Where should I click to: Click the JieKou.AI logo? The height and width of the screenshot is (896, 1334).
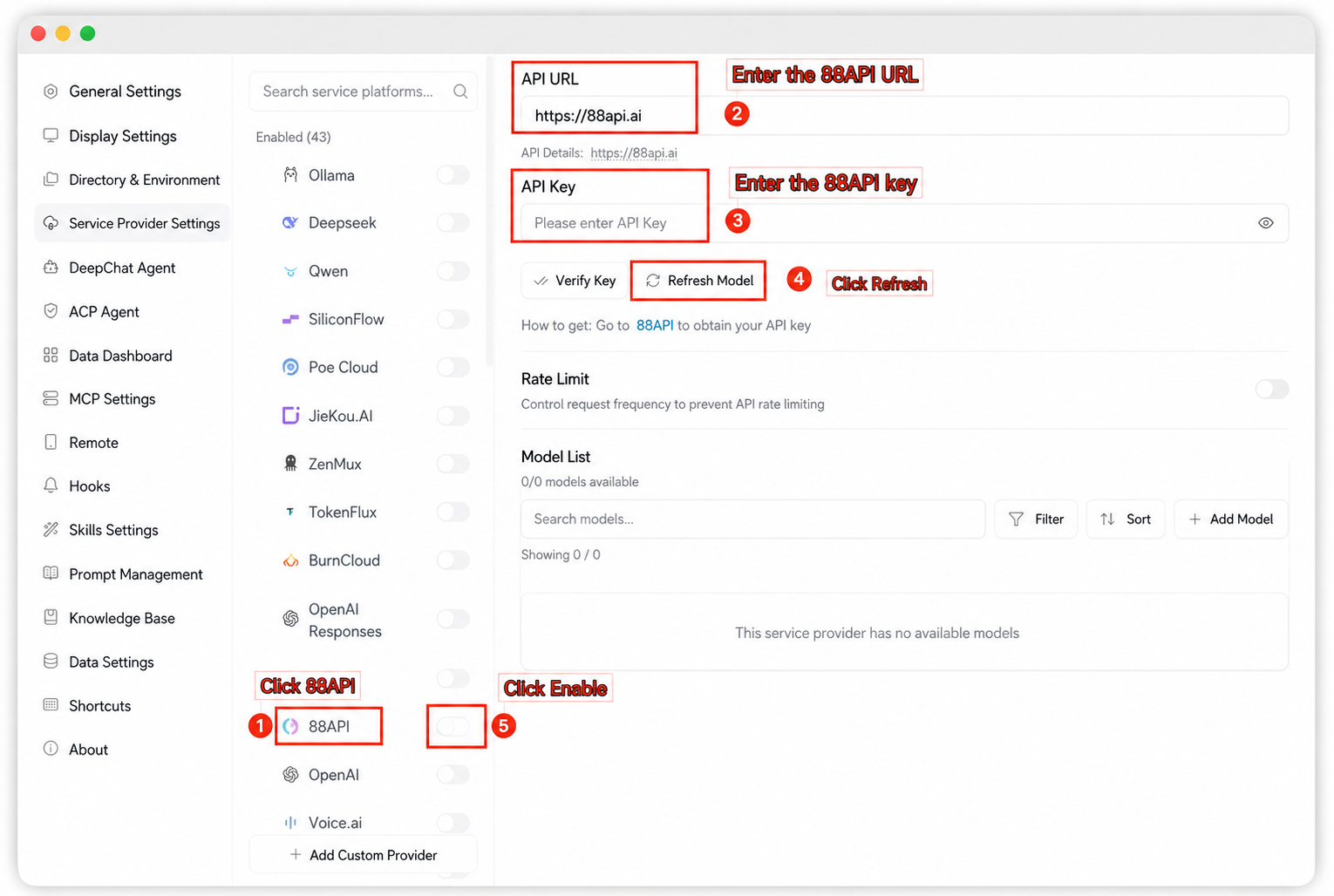290,416
